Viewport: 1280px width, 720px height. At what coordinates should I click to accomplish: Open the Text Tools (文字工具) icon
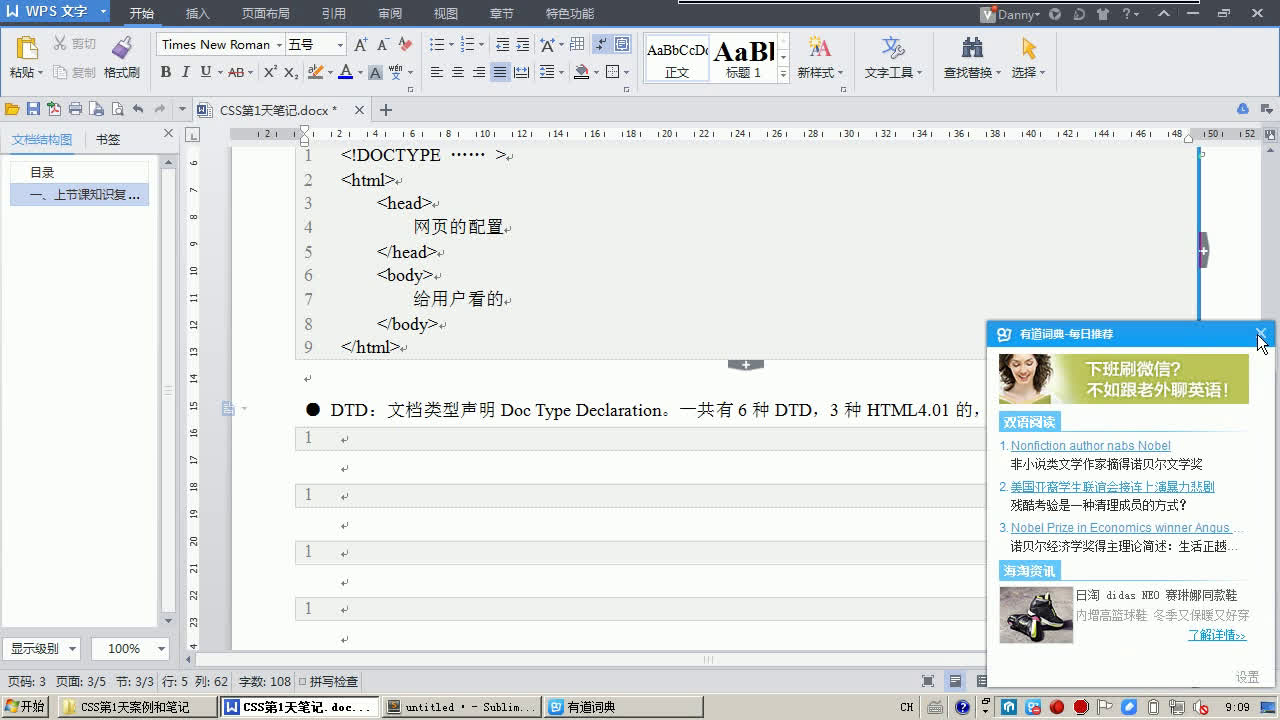point(893,48)
